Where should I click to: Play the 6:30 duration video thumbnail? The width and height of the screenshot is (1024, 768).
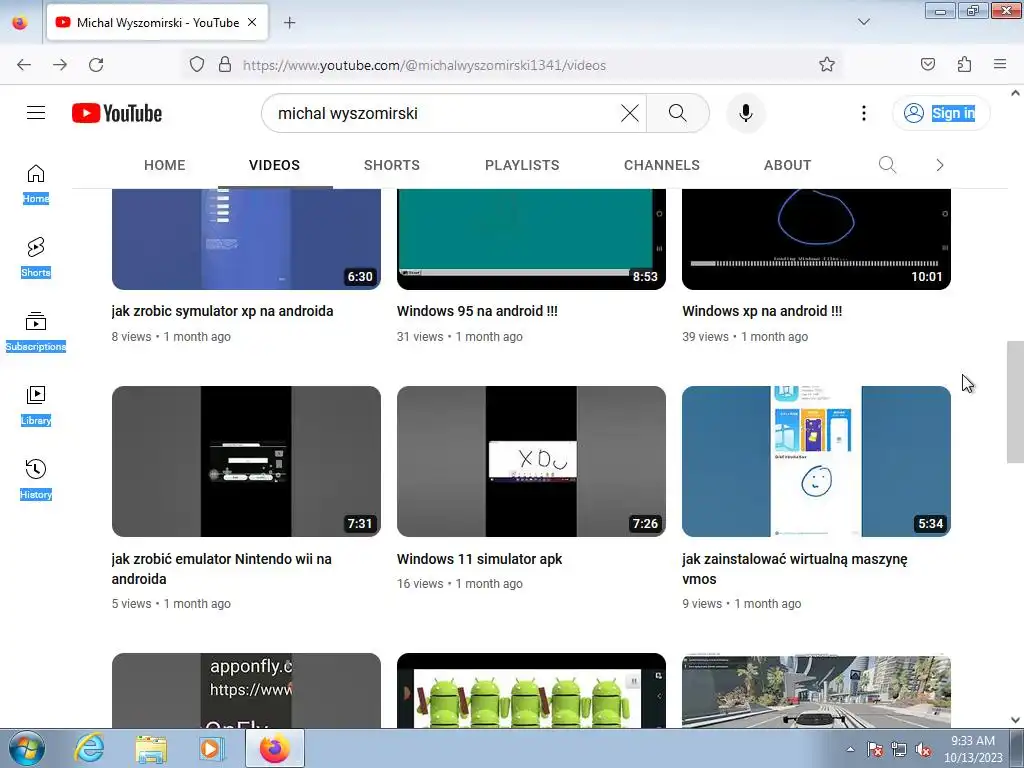point(246,239)
